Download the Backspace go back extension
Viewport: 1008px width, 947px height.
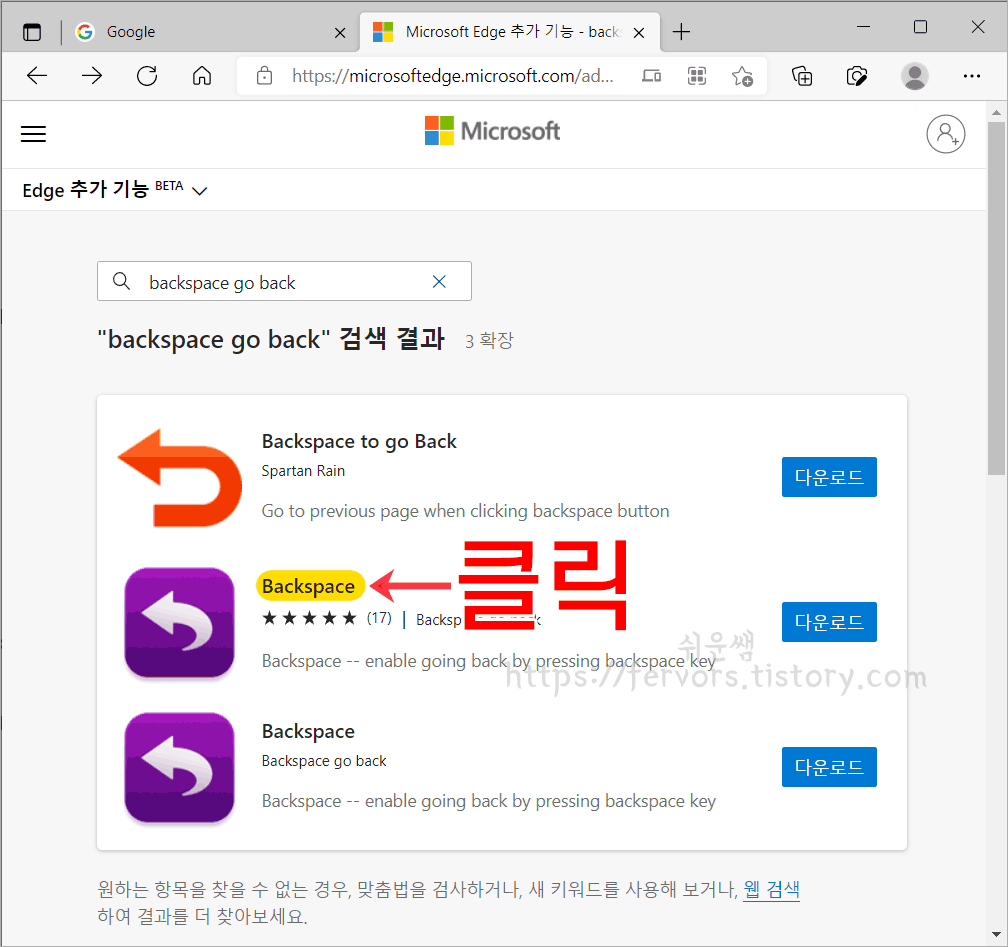(x=829, y=767)
